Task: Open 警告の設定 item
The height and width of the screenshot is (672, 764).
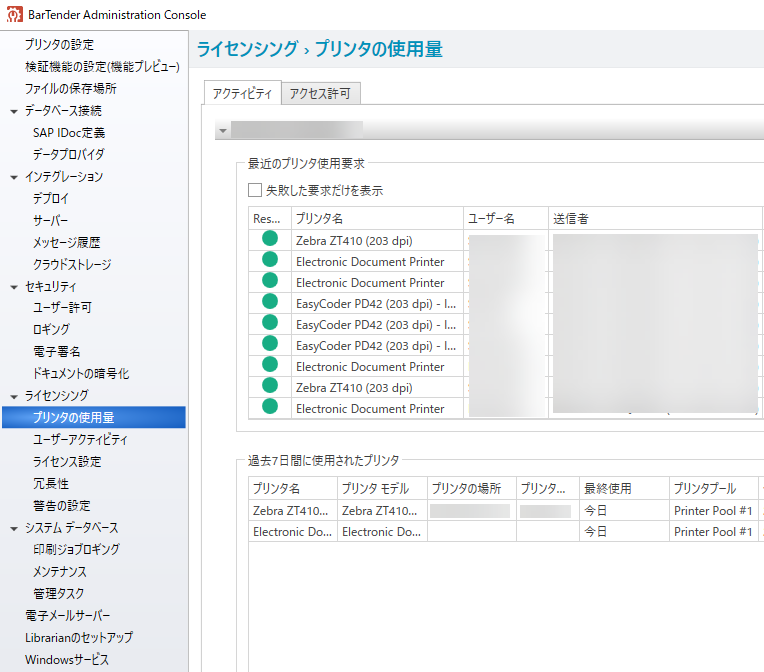Action: 62,505
